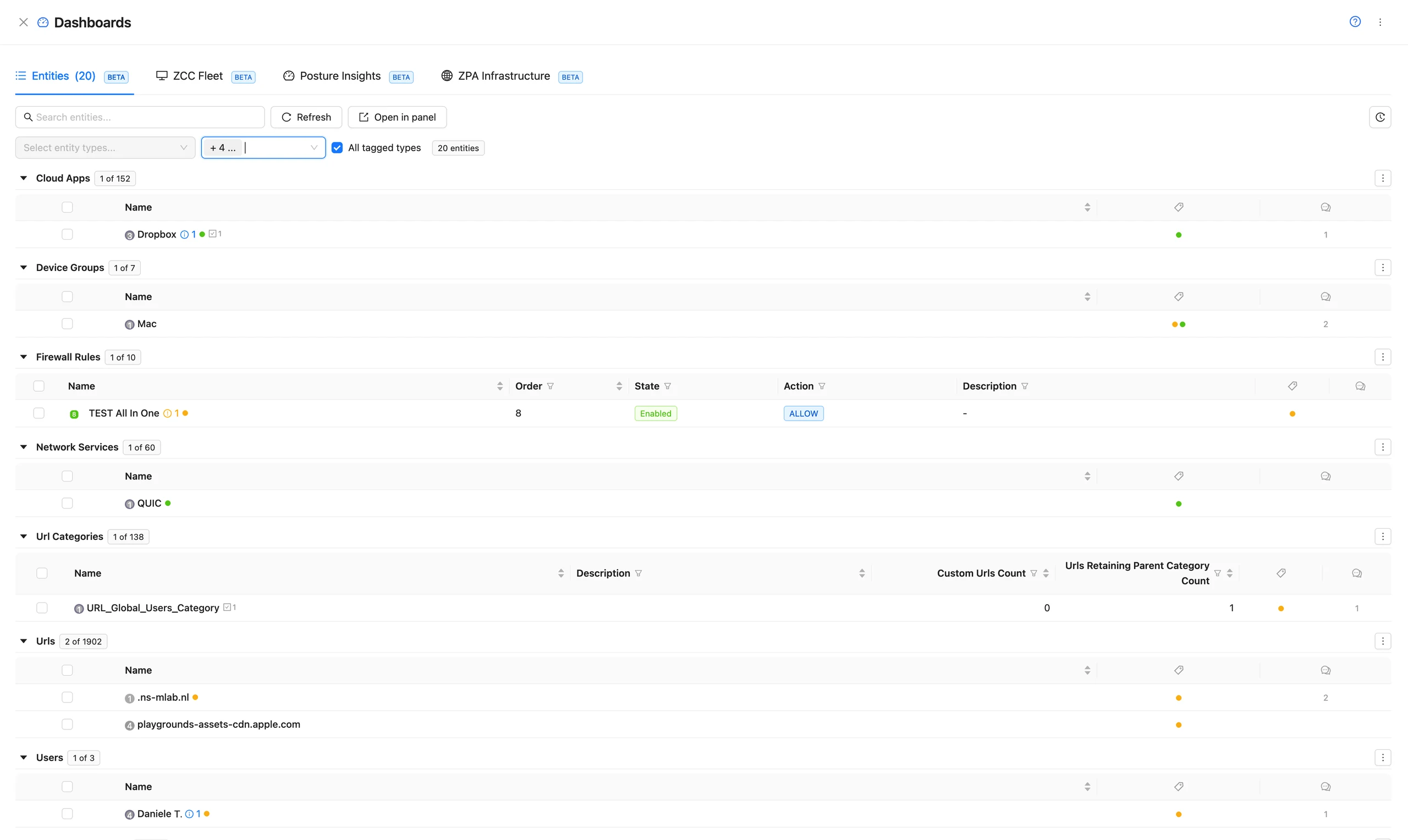Select the Mac row checkbox
The height and width of the screenshot is (840, 1408).
67,324
